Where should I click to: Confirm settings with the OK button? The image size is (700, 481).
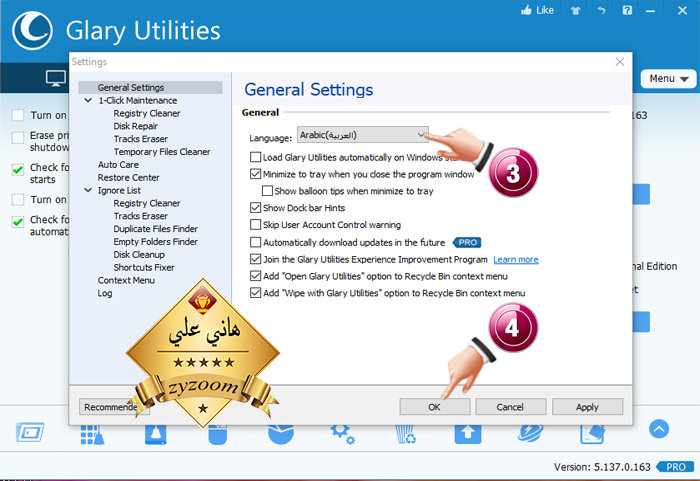[x=435, y=407]
